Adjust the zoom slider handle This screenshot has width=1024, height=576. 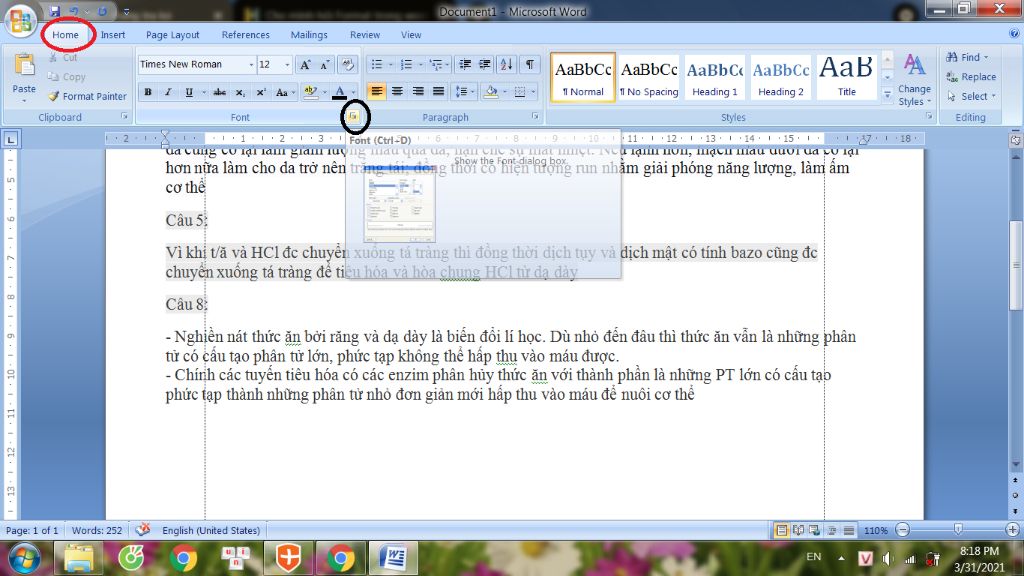(958, 530)
